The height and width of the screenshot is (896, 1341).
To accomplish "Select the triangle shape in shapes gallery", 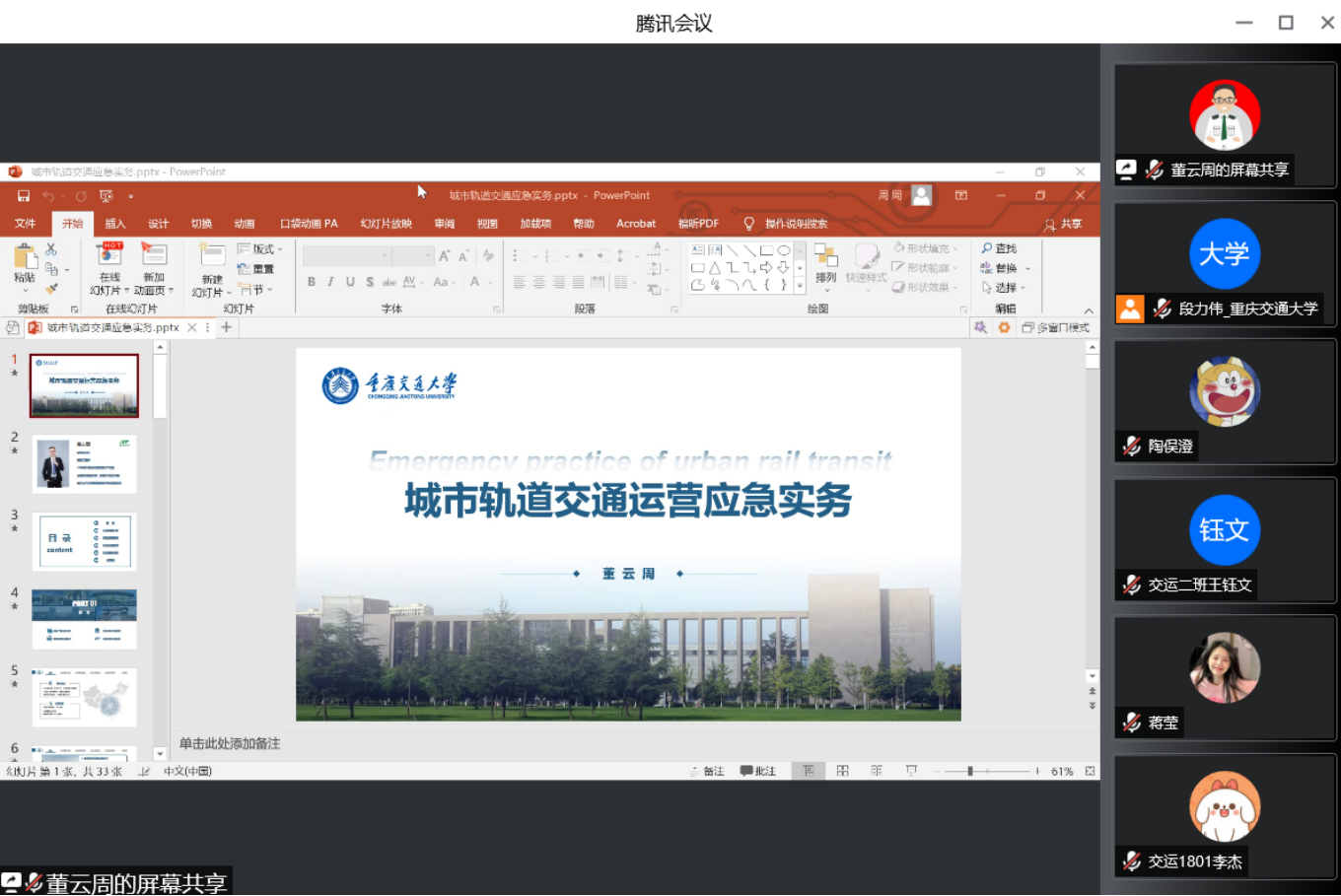I will [715, 268].
